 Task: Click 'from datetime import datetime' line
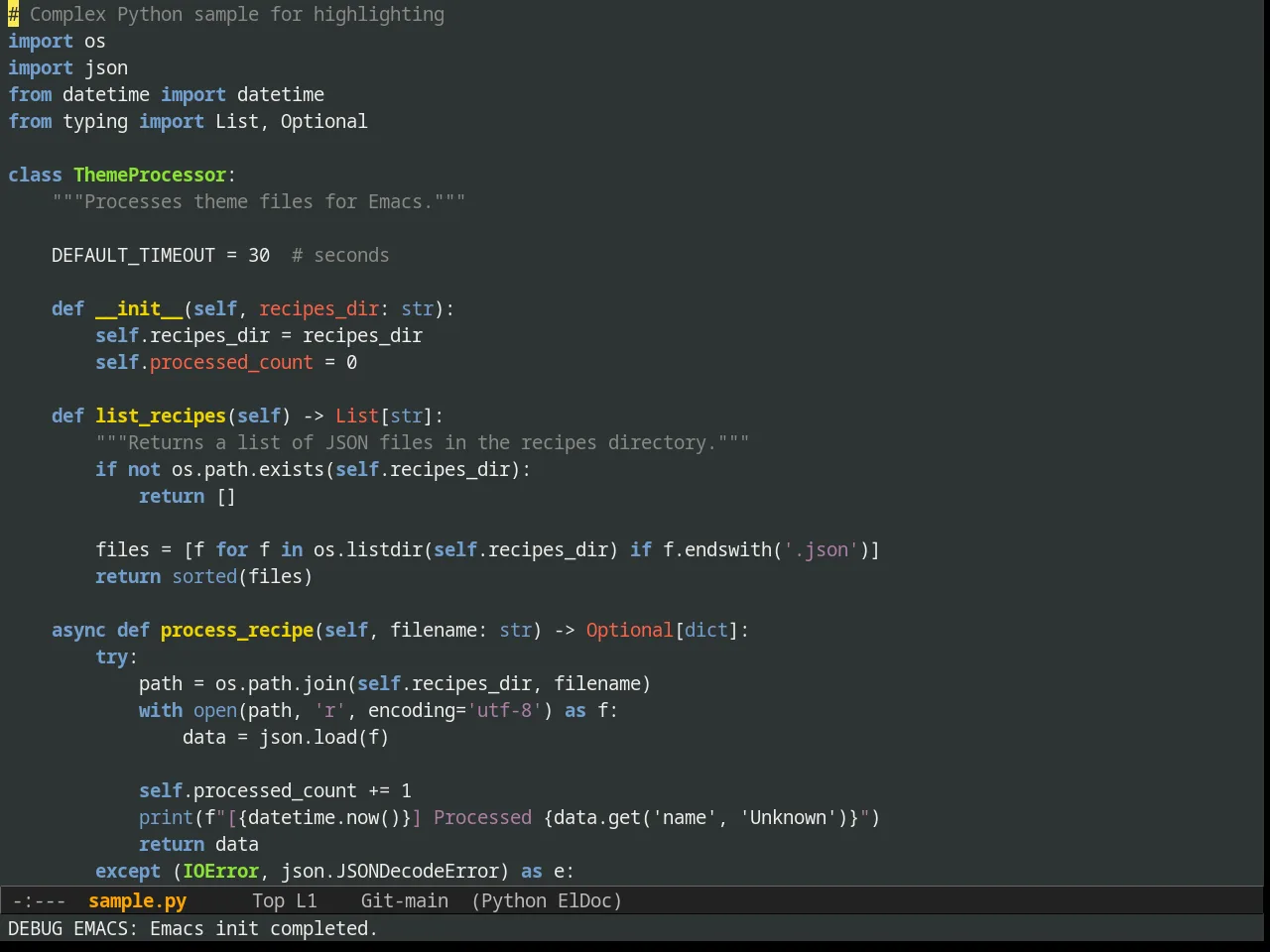pyautogui.click(x=166, y=94)
